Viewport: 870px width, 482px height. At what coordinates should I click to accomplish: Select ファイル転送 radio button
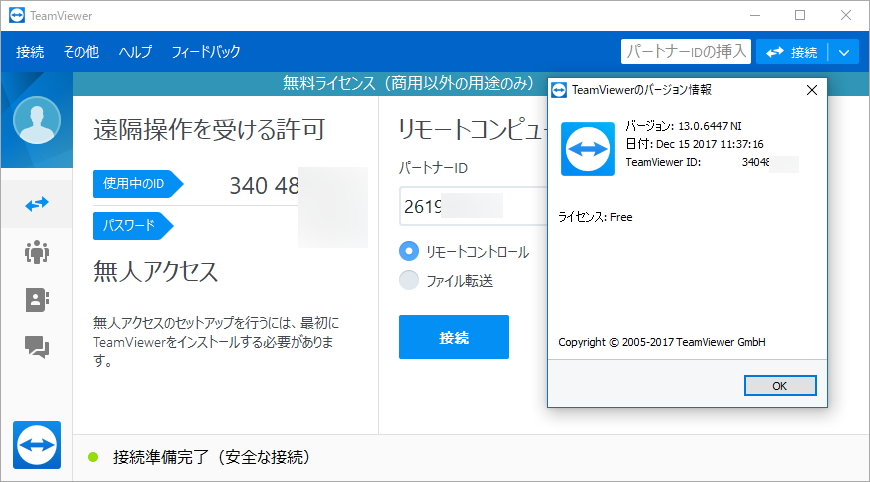[409, 280]
